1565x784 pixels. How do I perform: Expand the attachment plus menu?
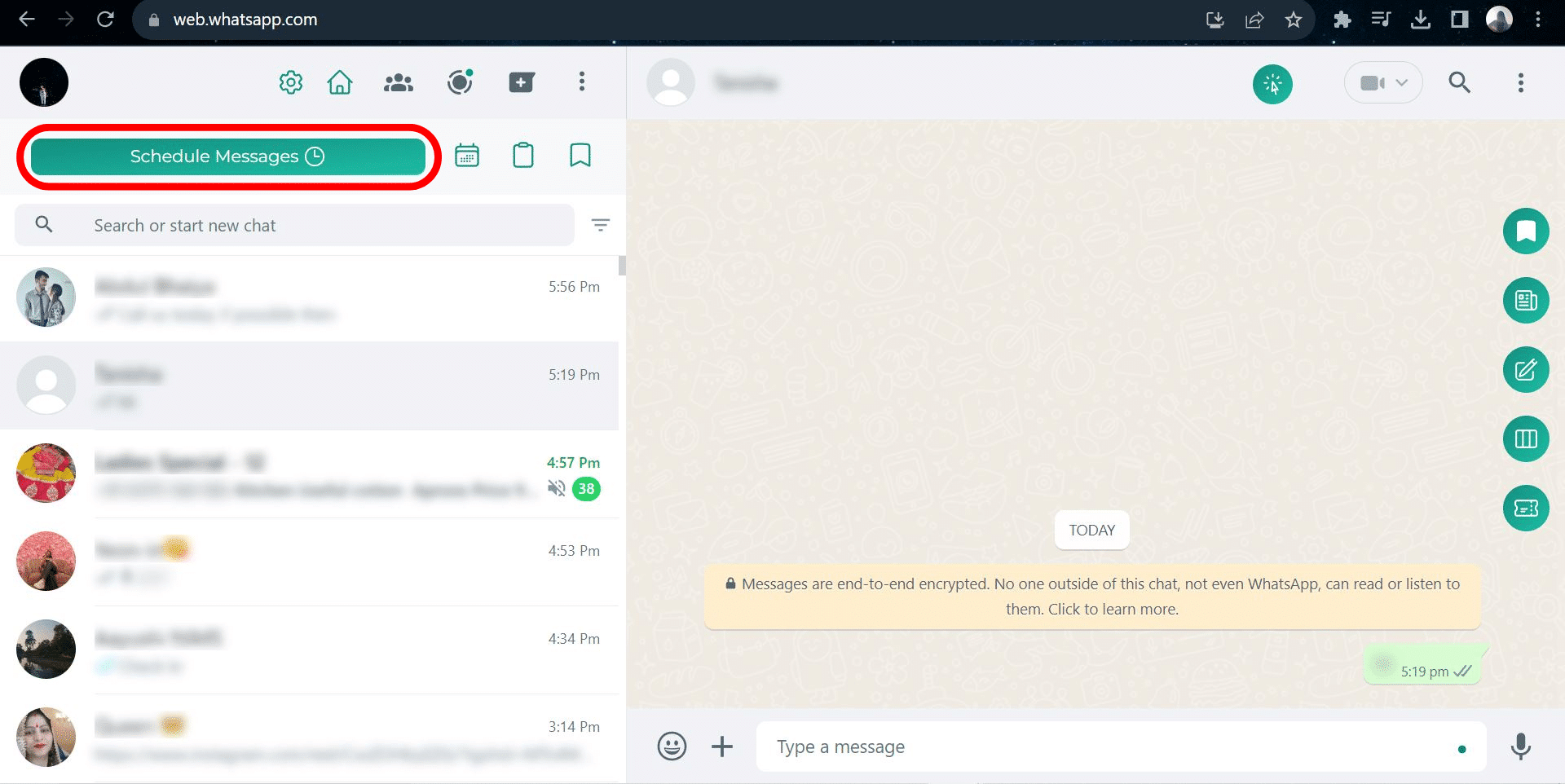(x=722, y=747)
